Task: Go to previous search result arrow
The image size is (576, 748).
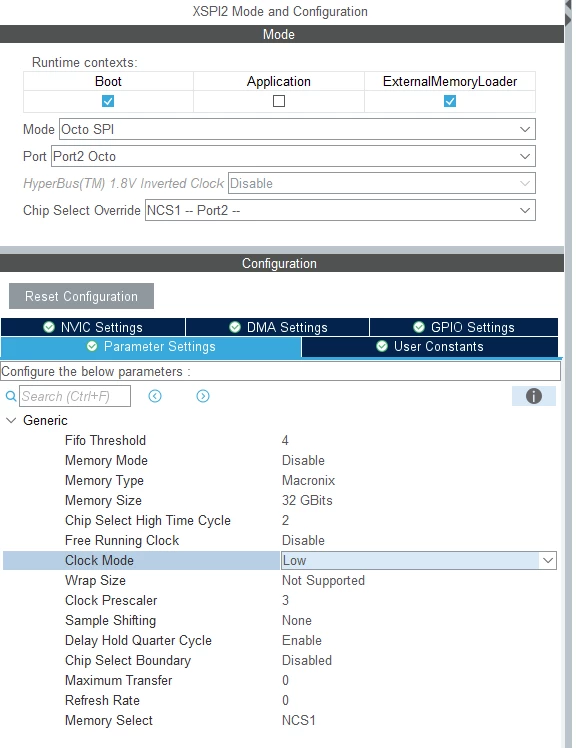Action: pos(155,396)
